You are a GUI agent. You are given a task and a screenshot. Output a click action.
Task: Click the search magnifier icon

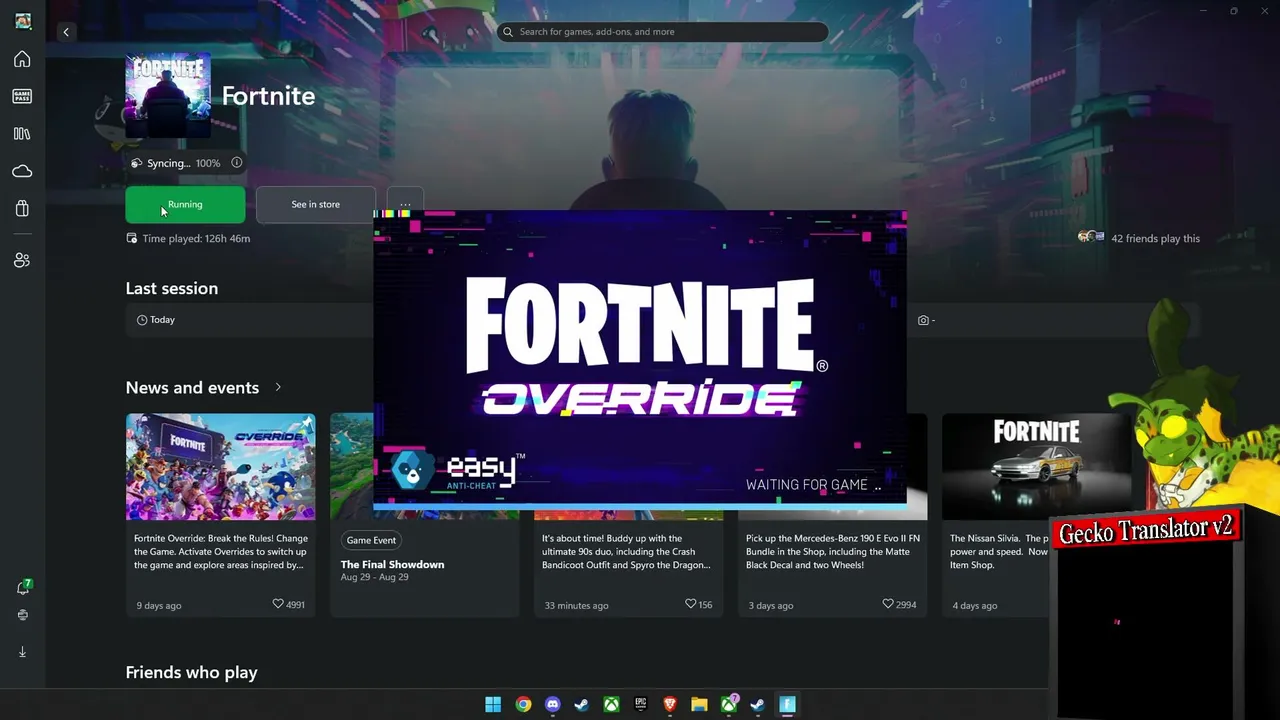point(509,32)
